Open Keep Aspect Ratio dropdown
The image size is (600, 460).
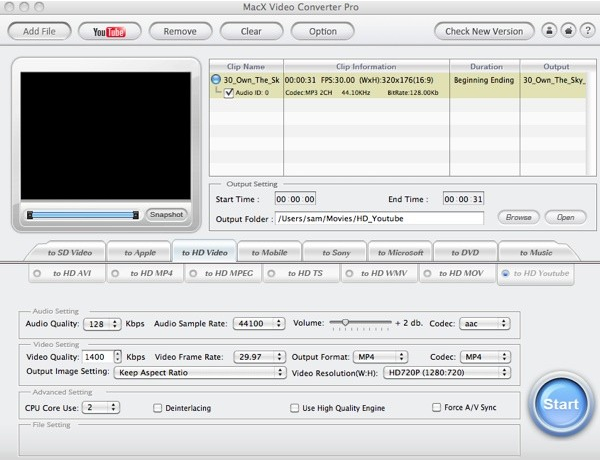tap(200, 373)
